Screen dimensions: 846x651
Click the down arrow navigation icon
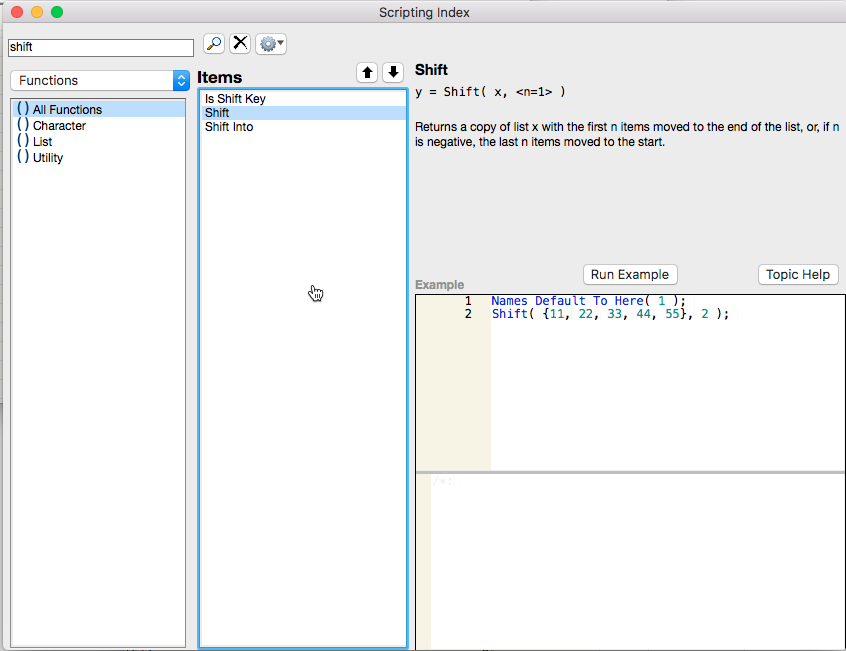click(x=392, y=72)
